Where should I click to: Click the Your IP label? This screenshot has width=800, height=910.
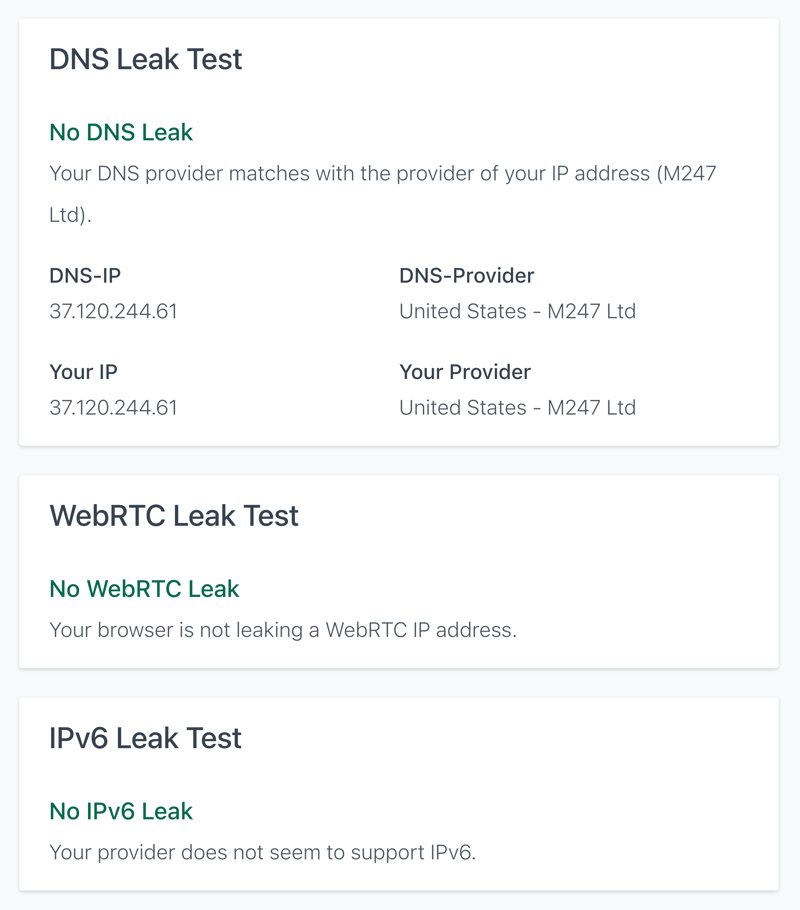84,371
